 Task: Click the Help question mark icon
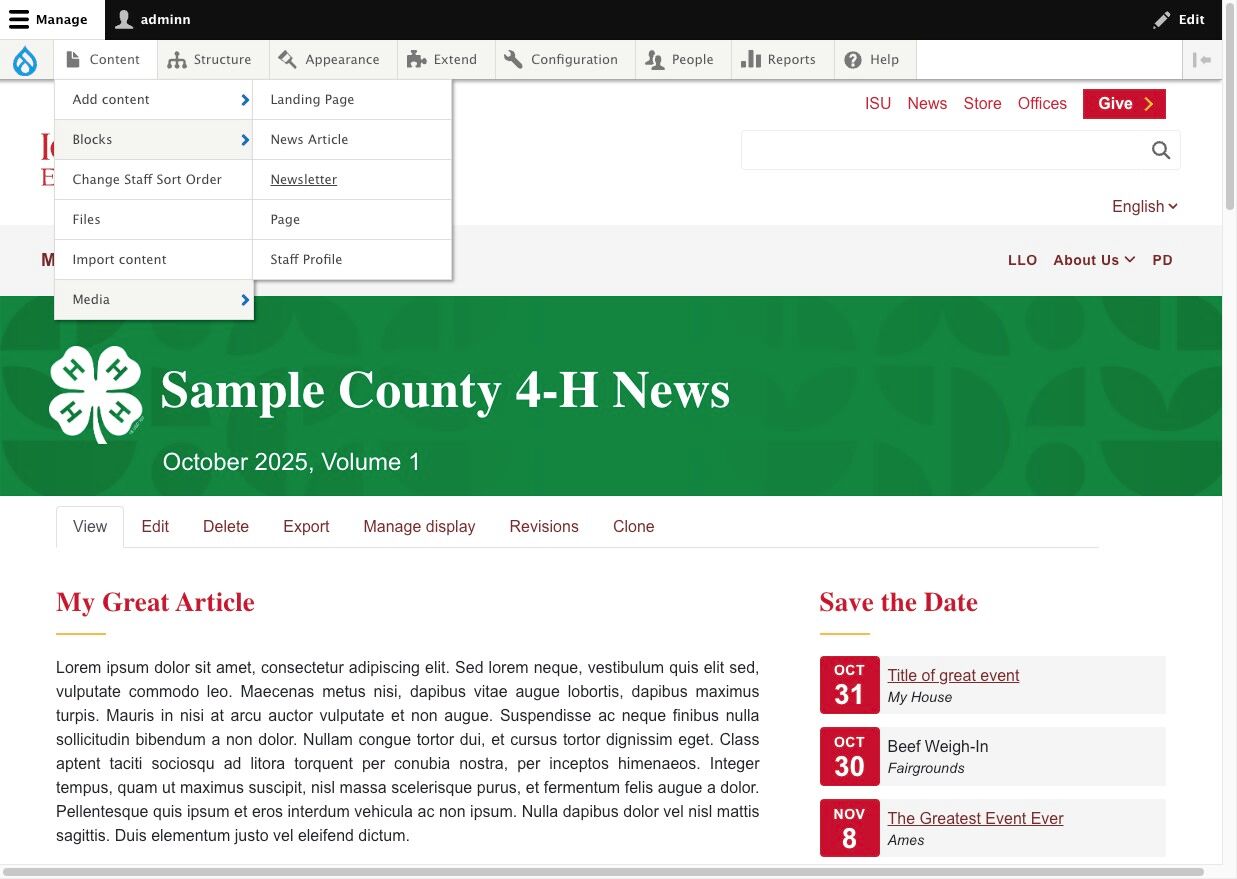pos(853,60)
